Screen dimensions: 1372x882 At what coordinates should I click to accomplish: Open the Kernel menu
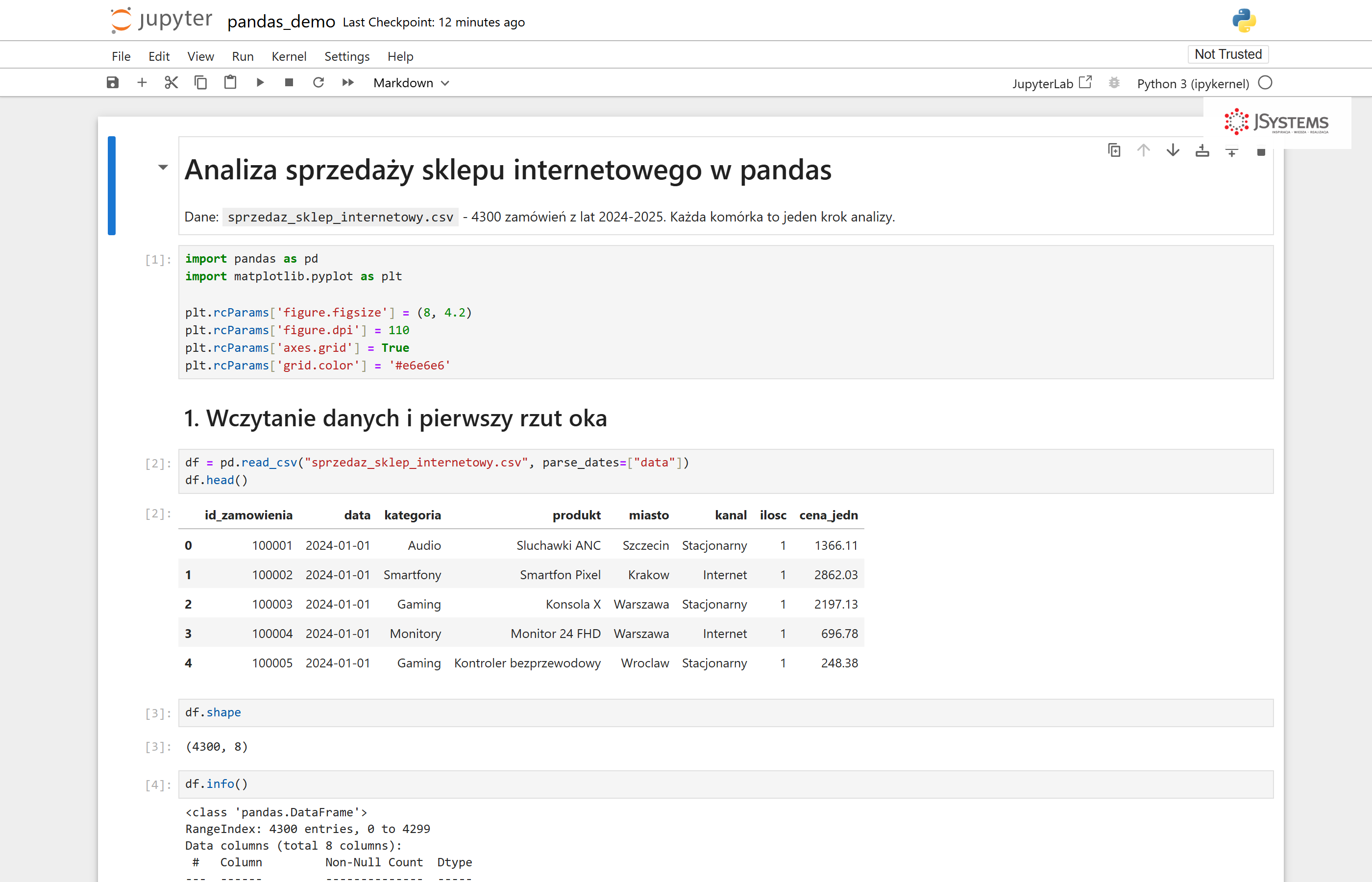coord(289,56)
